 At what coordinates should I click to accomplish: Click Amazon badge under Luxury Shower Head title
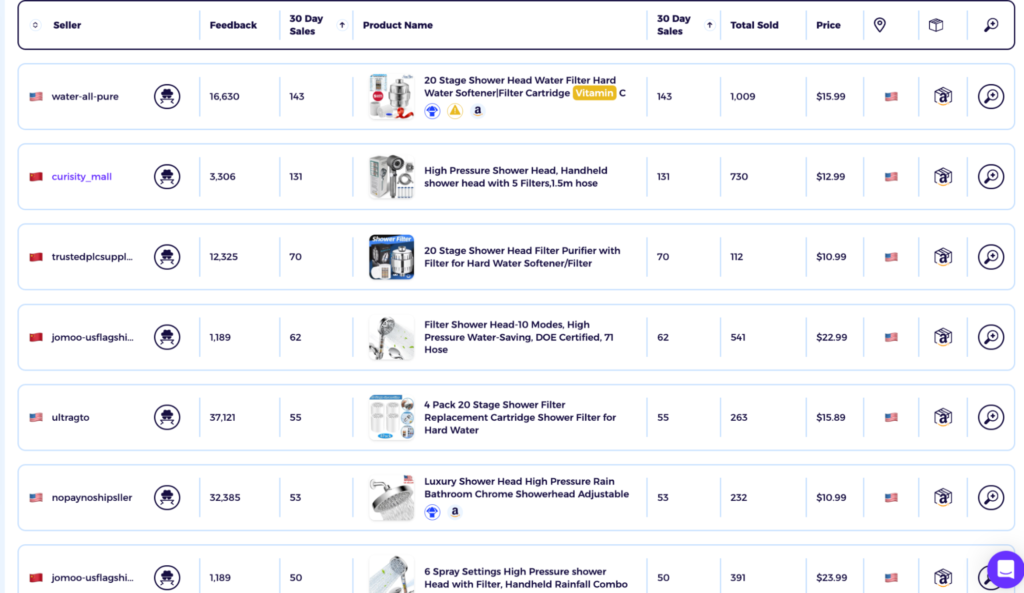tap(455, 512)
